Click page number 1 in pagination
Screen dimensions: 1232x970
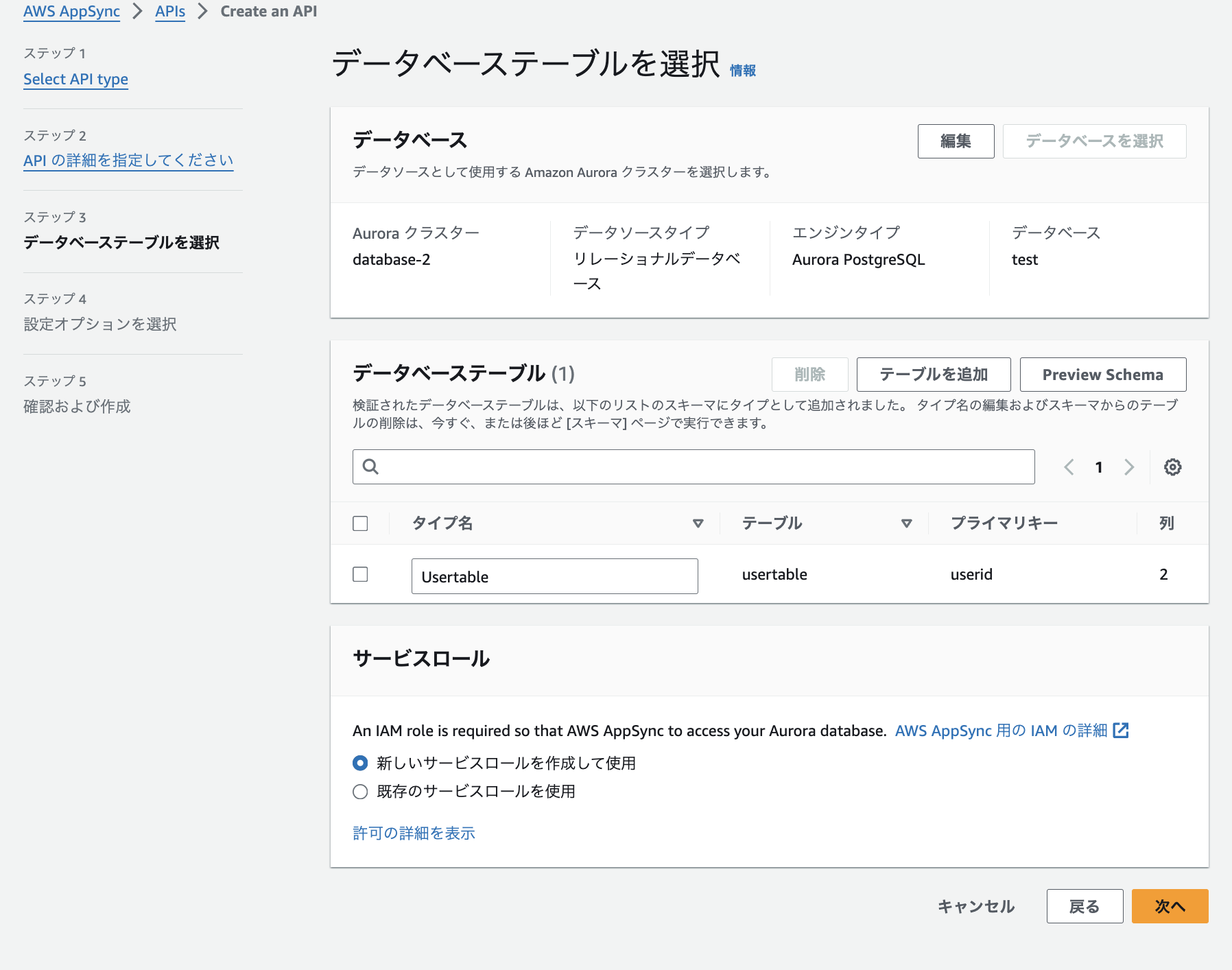tap(1099, 467)
